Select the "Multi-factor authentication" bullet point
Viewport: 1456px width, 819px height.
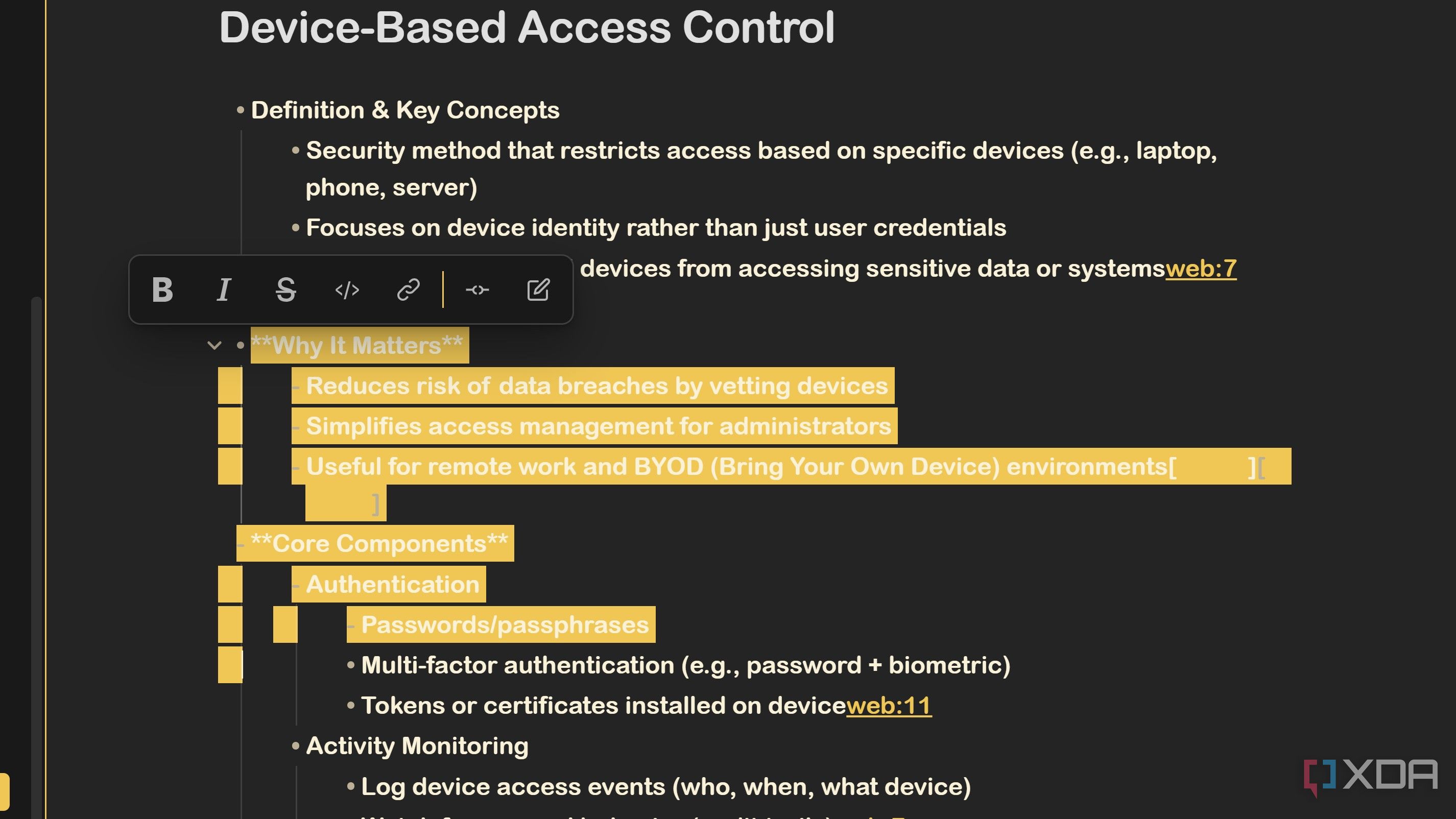coord(351,665)
